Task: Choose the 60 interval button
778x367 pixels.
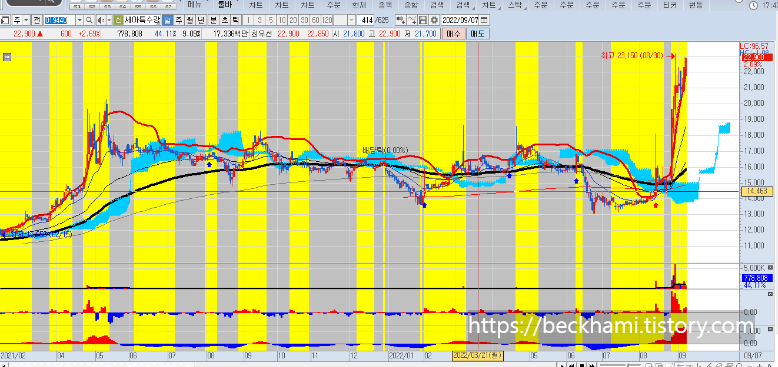Action: click(x=316, y=20)
